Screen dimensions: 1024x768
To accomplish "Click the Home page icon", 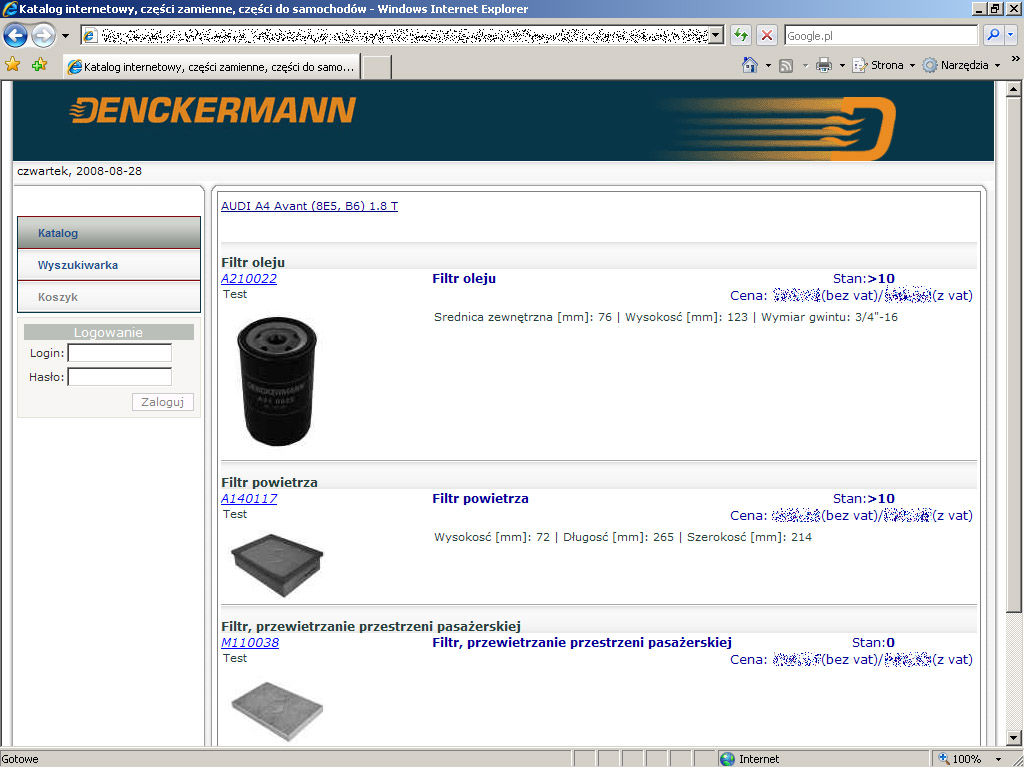I will click(750, 65).
